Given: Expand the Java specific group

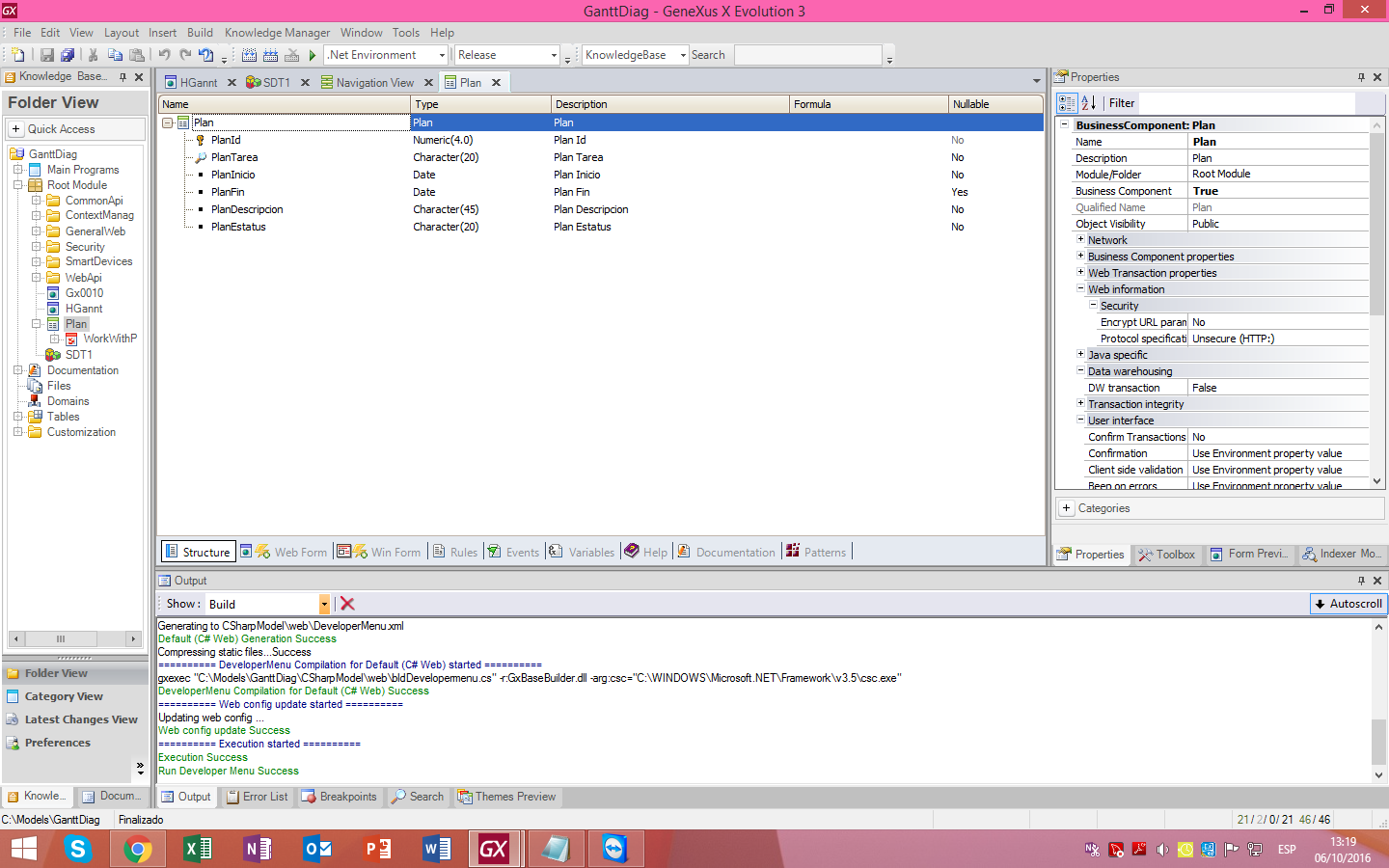Looking at the screenshot, I should coord(1080,354).
